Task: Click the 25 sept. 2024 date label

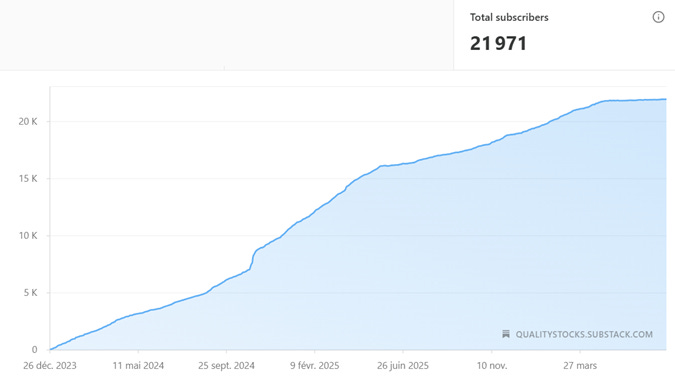Action: [x=226, y=366]
